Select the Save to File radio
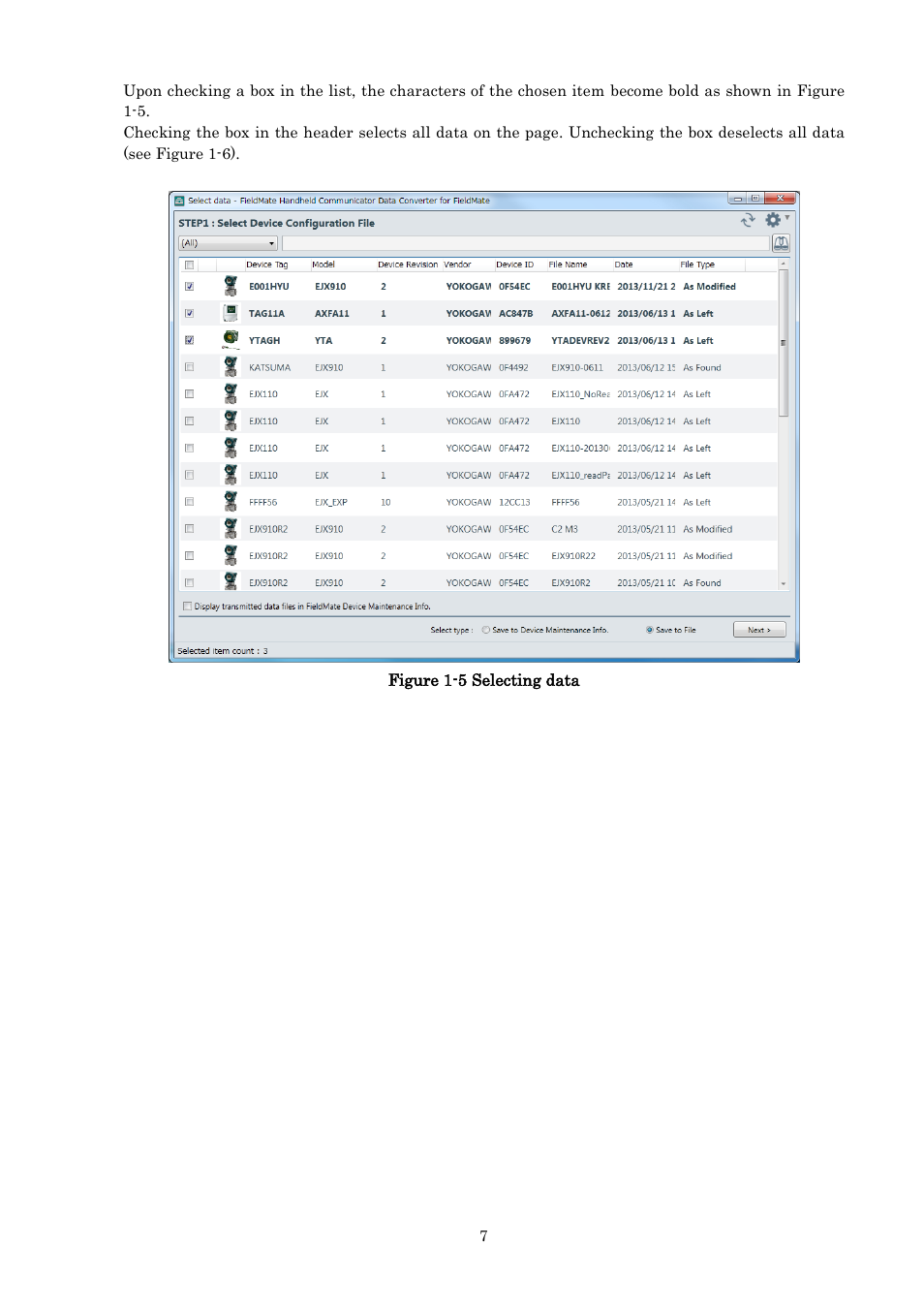 tap(650, 630)
